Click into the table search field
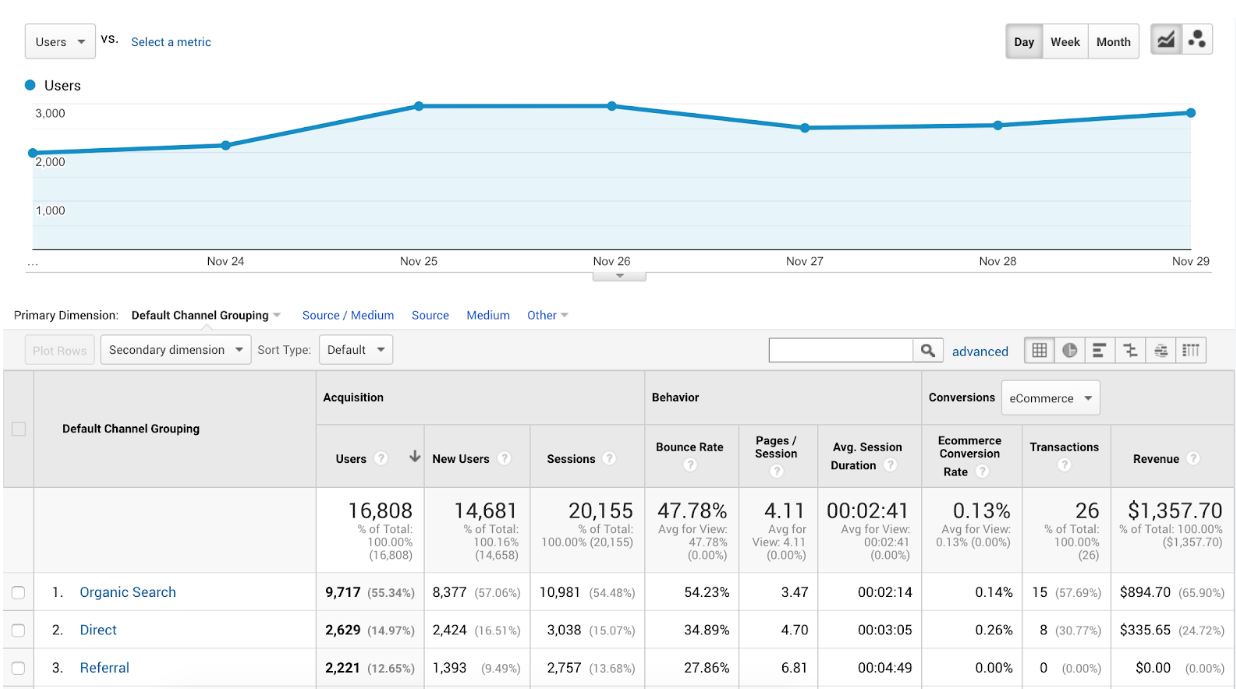The height and width of the screenshot is (689, 1236). pos(841,350)
